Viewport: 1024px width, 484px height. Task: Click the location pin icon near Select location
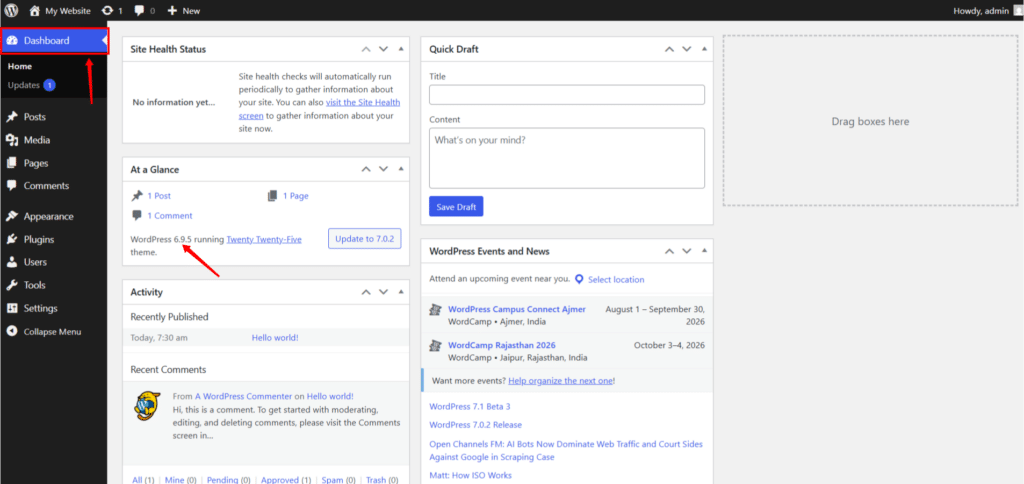click(579, 280)
